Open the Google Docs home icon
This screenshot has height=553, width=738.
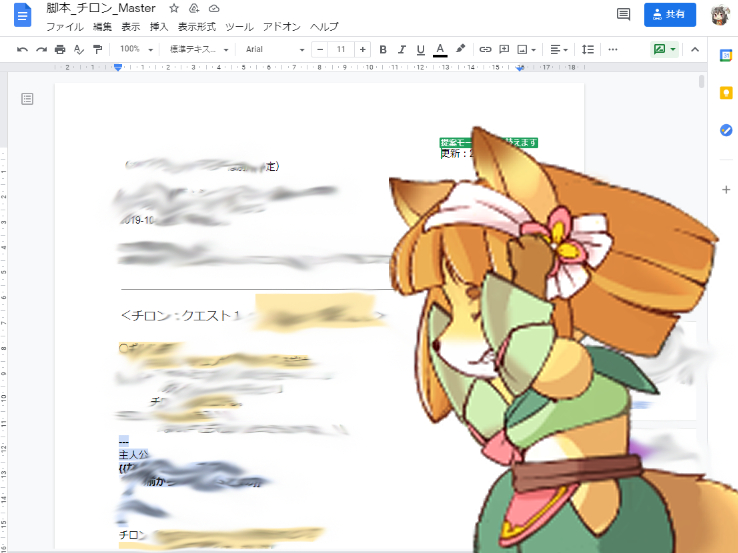[x=22, y=15]
